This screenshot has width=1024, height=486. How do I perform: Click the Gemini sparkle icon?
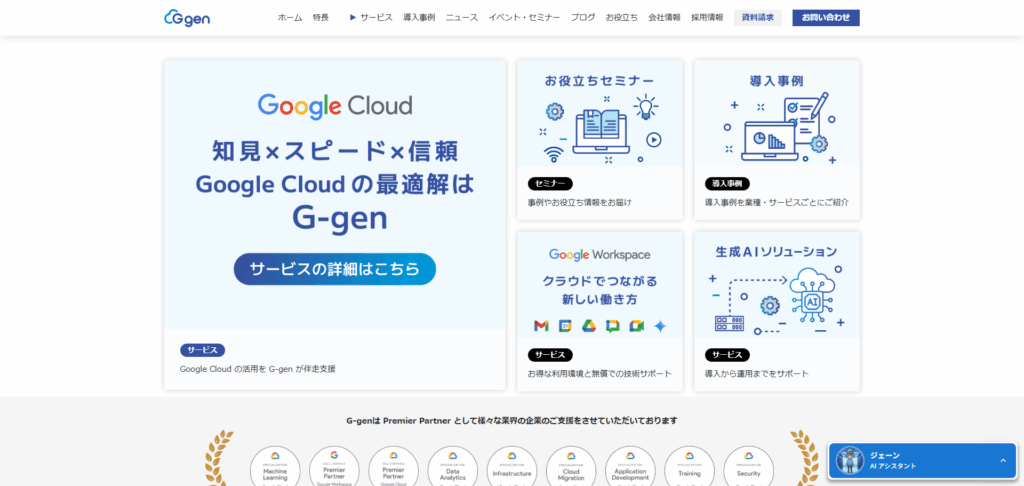click(660, 326)
